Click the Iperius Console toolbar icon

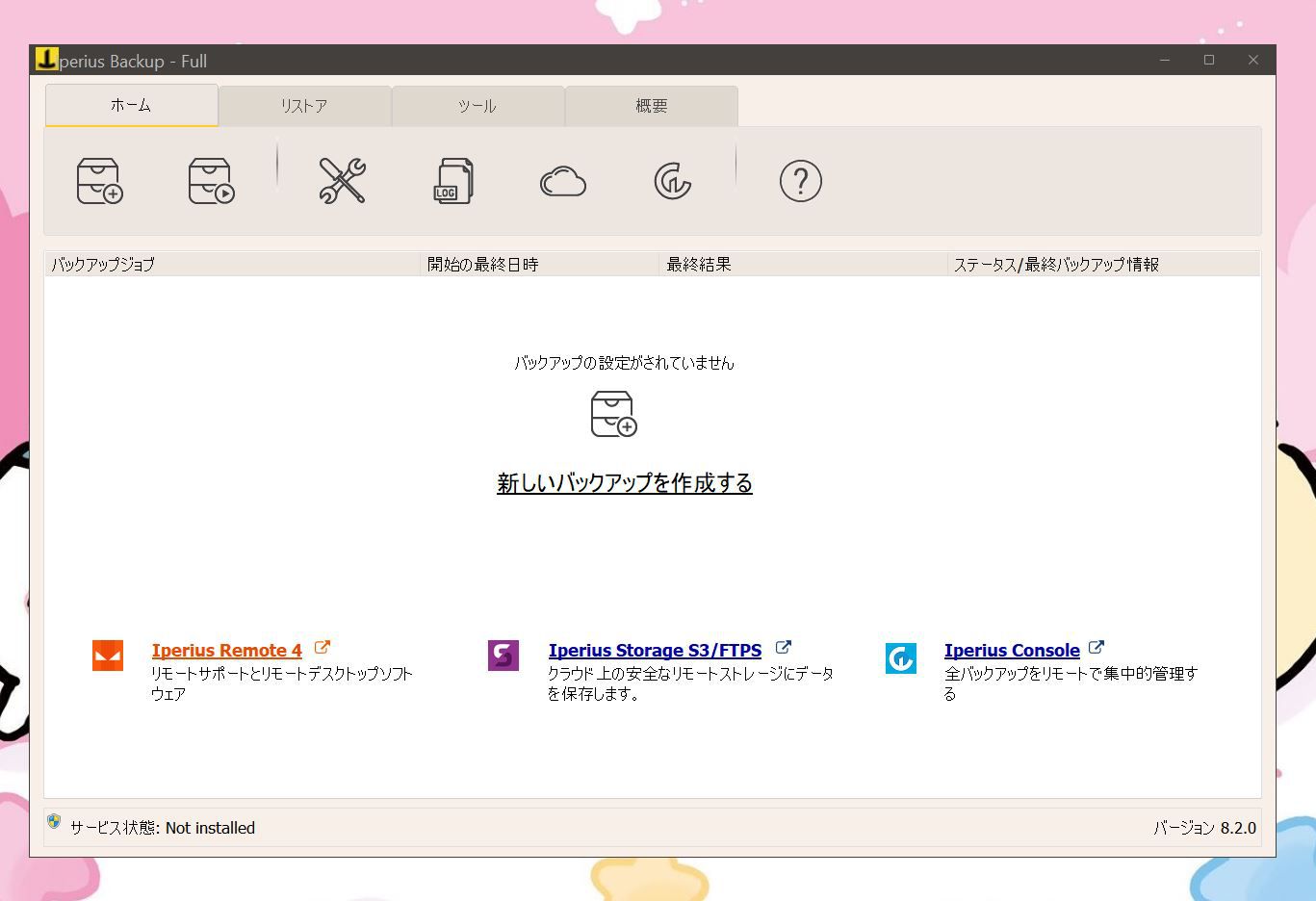click(672, 181)
